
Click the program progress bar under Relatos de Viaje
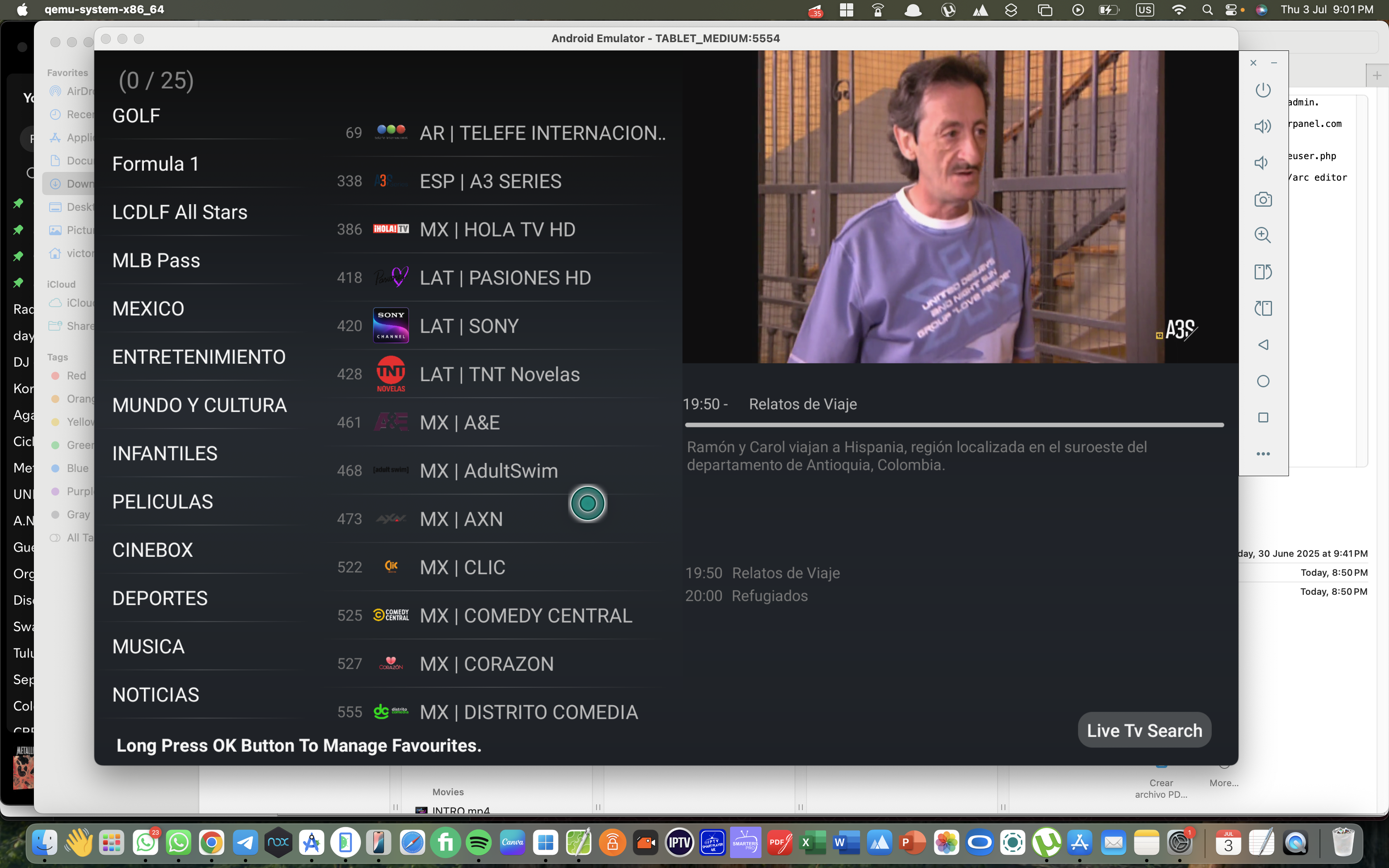point(954,425)
